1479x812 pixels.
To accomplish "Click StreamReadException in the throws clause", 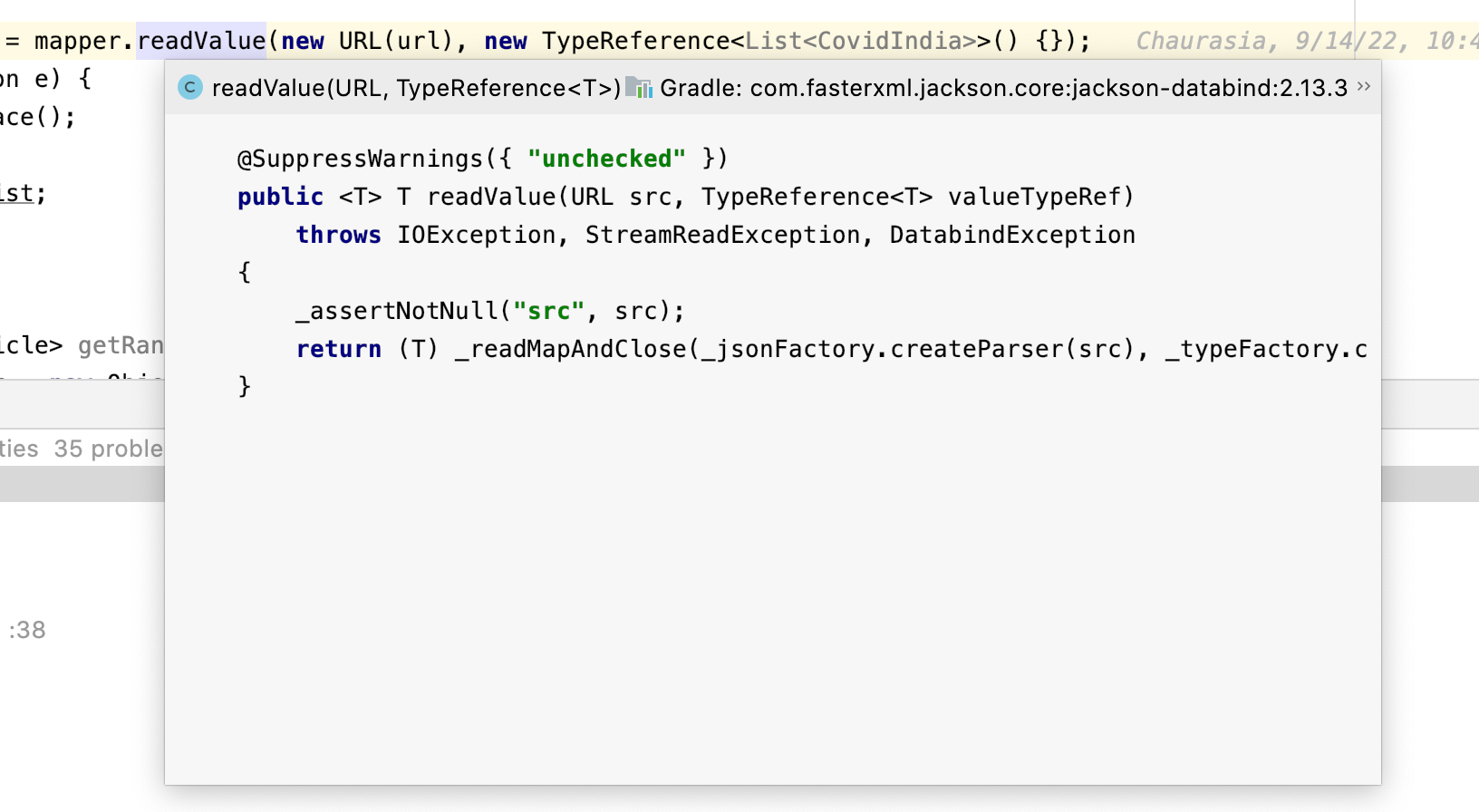I will (x=722, y=235).
